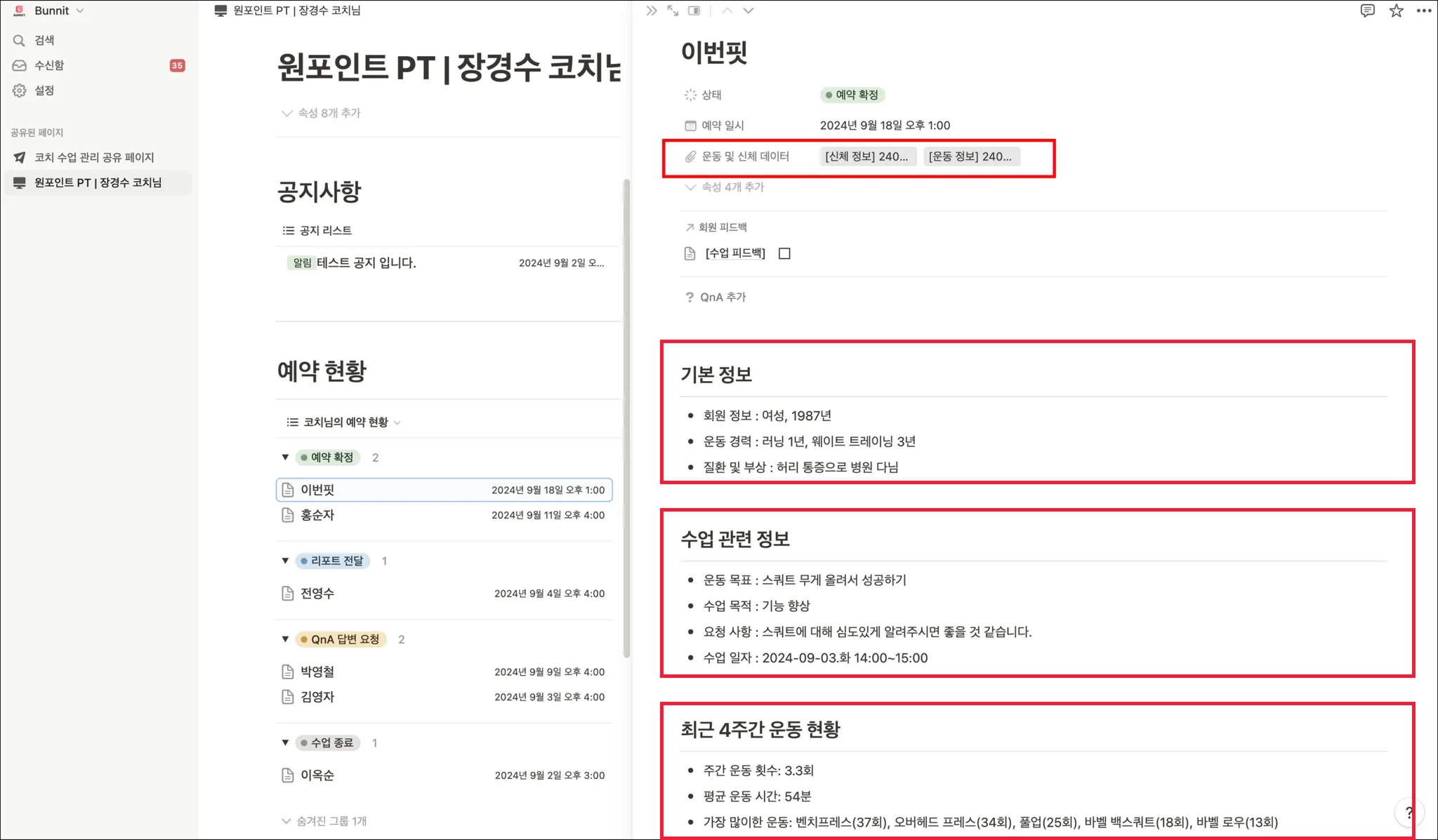Star this page as favorite
The width and height of the screenshot is (1438, 840).
click(x=1396, y=11)
